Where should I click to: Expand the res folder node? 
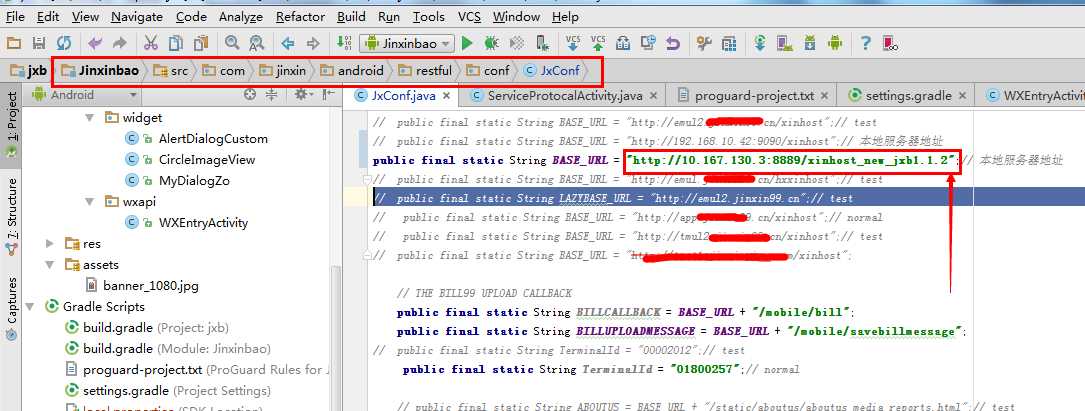coord(49,244)
